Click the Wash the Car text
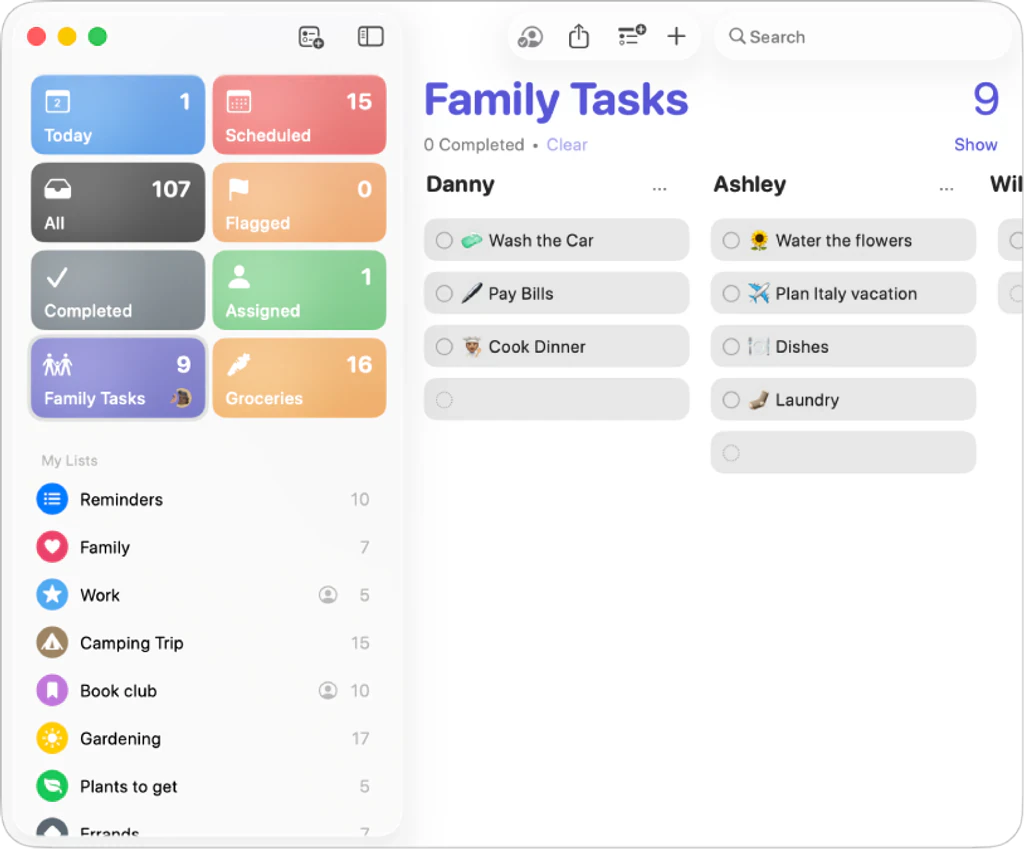Screen dimensions: 1024x850 click(541, 241)
